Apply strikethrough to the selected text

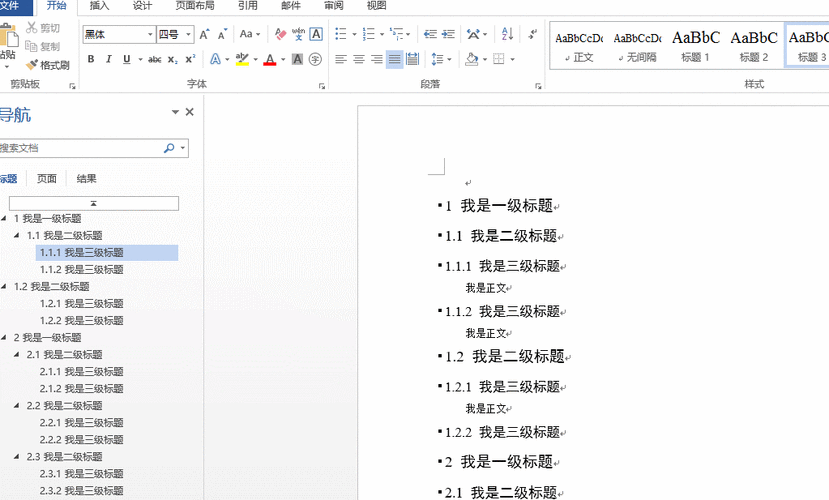[x=155, y=60]
